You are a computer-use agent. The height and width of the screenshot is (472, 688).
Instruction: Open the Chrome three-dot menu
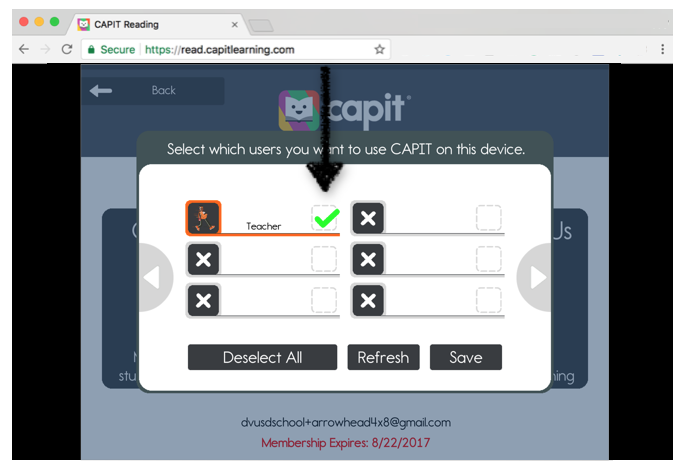pos(663,49)
